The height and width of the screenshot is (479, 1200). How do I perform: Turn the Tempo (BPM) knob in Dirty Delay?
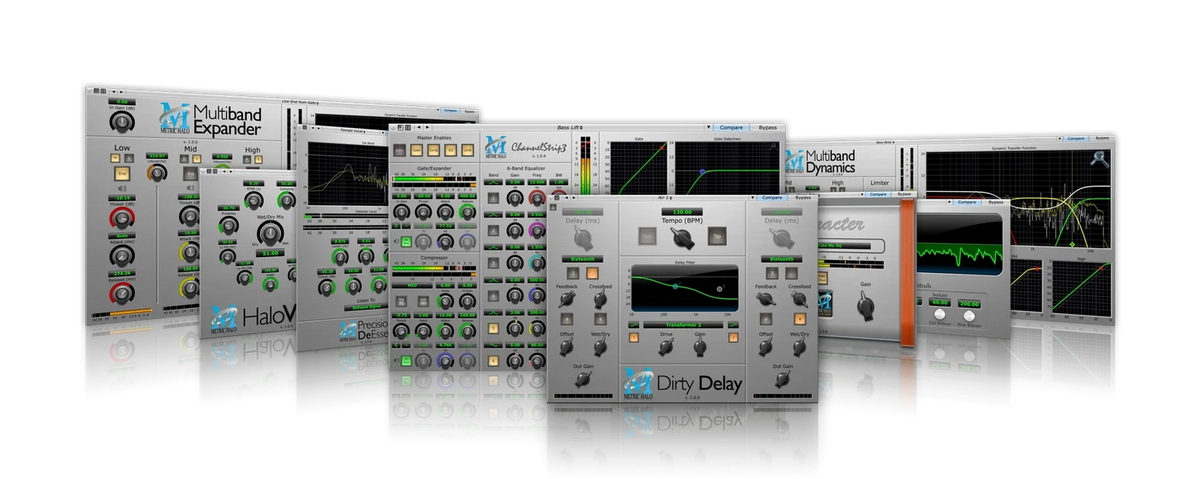(x=683, y=236)
